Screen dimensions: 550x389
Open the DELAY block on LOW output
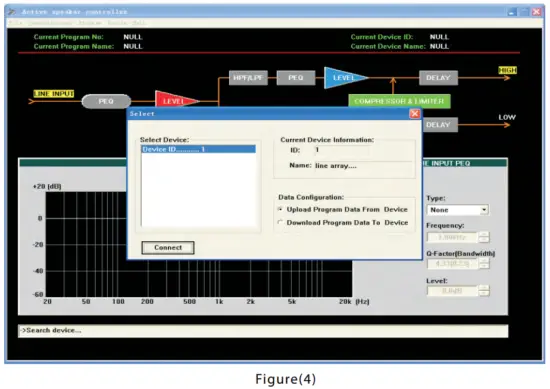pos(440,125)
